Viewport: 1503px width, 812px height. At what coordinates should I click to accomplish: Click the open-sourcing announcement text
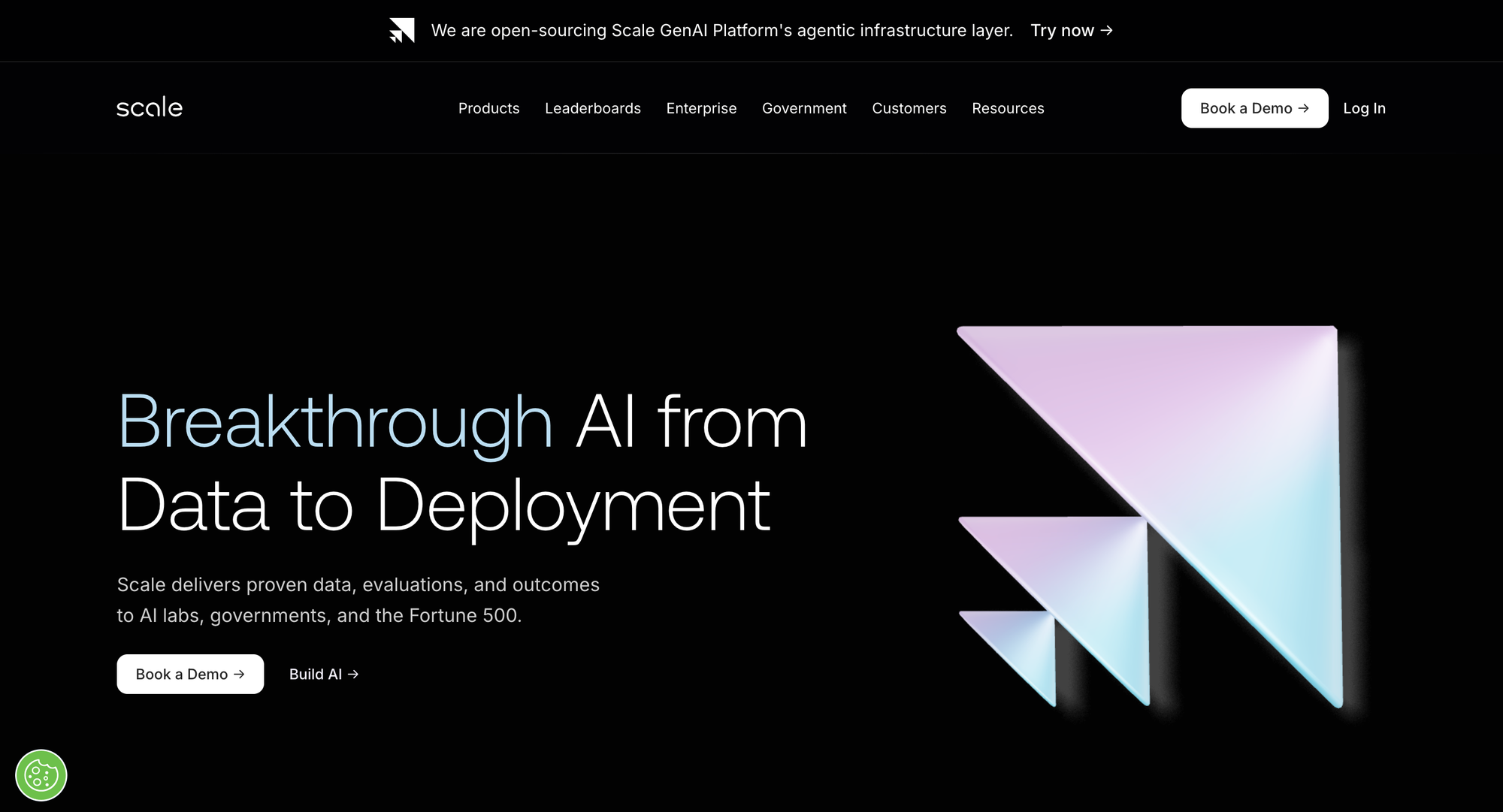pos(721,31)
